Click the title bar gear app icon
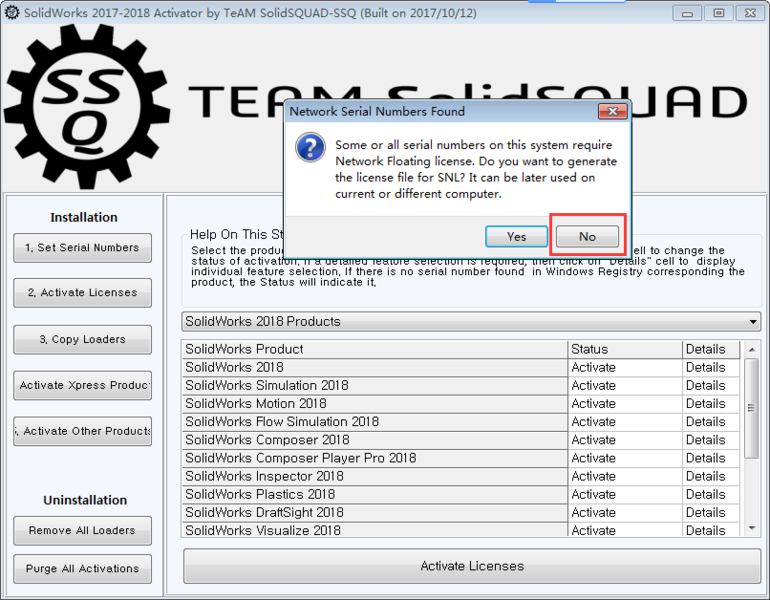The image size is (770, 600). pos(12,13)
